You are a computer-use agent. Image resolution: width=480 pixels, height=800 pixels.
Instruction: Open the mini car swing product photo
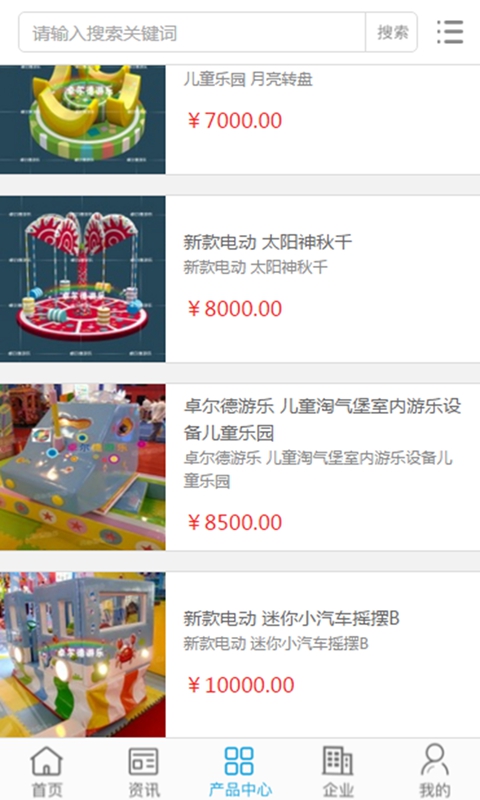coord(83,655)
